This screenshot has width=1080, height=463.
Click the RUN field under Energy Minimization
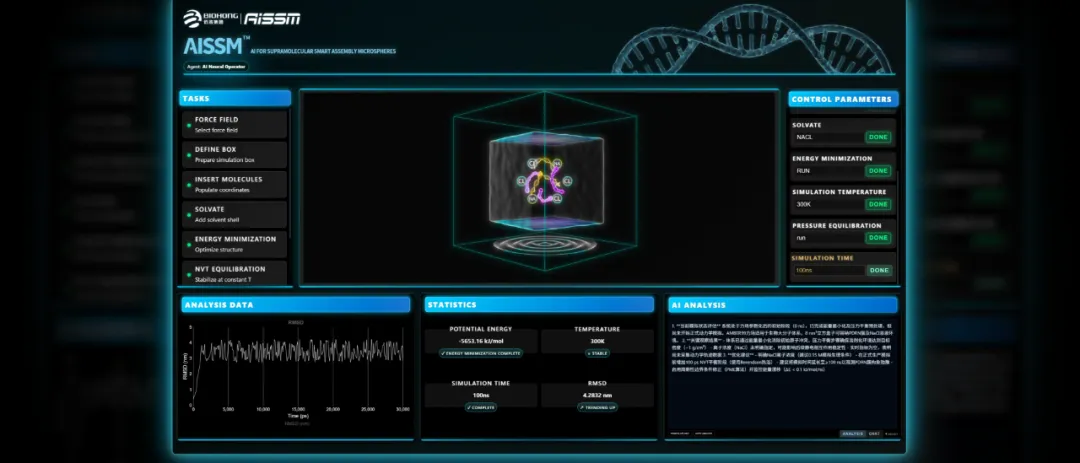[829, 170]
